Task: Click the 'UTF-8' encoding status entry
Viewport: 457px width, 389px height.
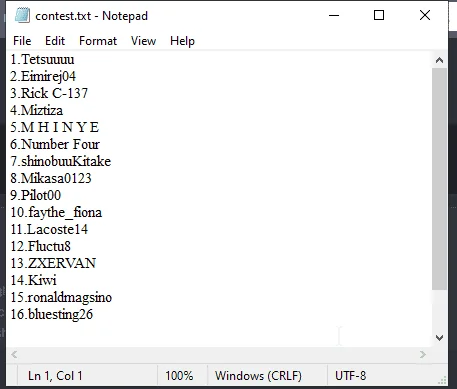Action: pyautogui.click(x=351, y=376)
